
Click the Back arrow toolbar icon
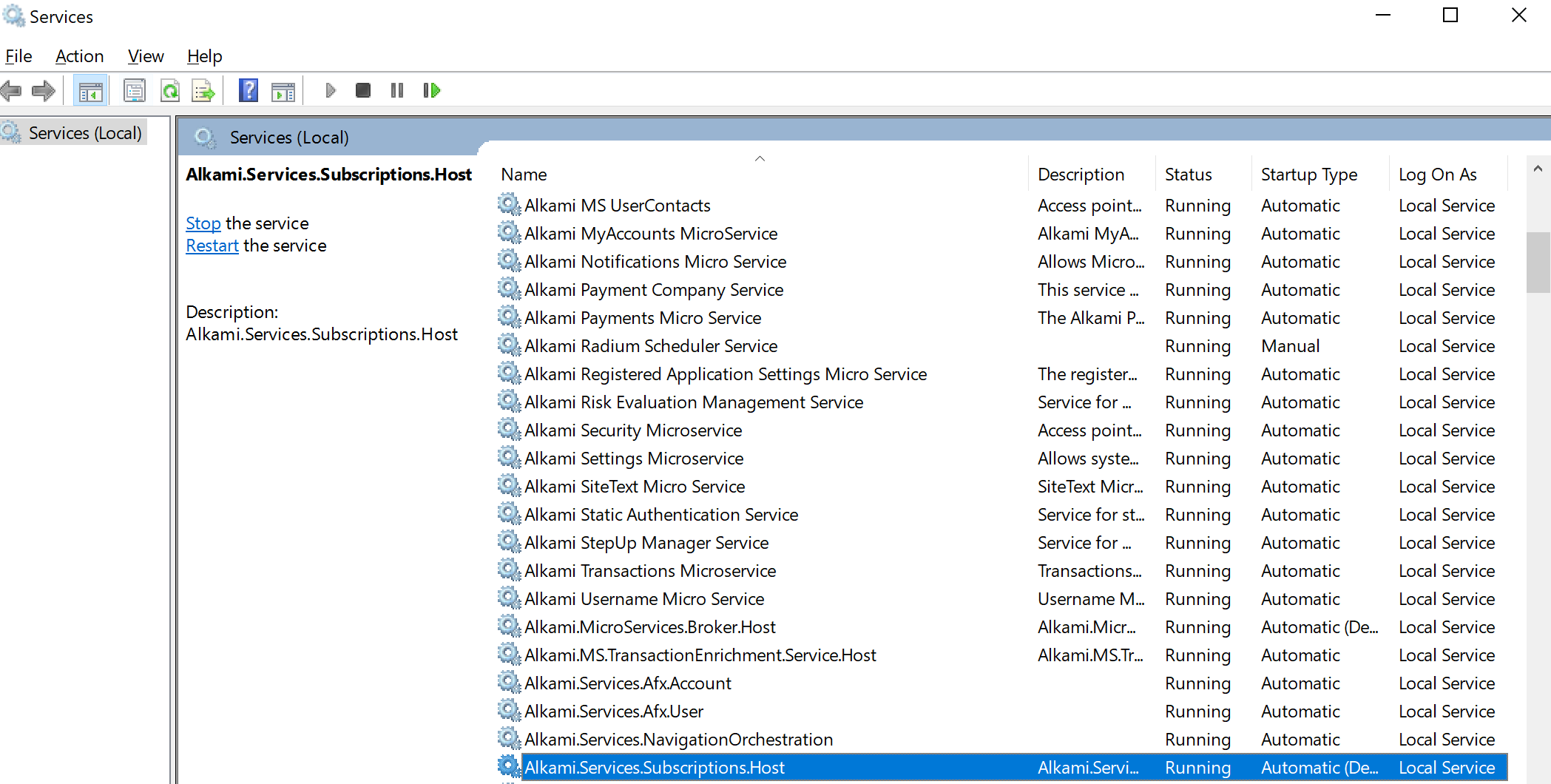coord(11,91)
